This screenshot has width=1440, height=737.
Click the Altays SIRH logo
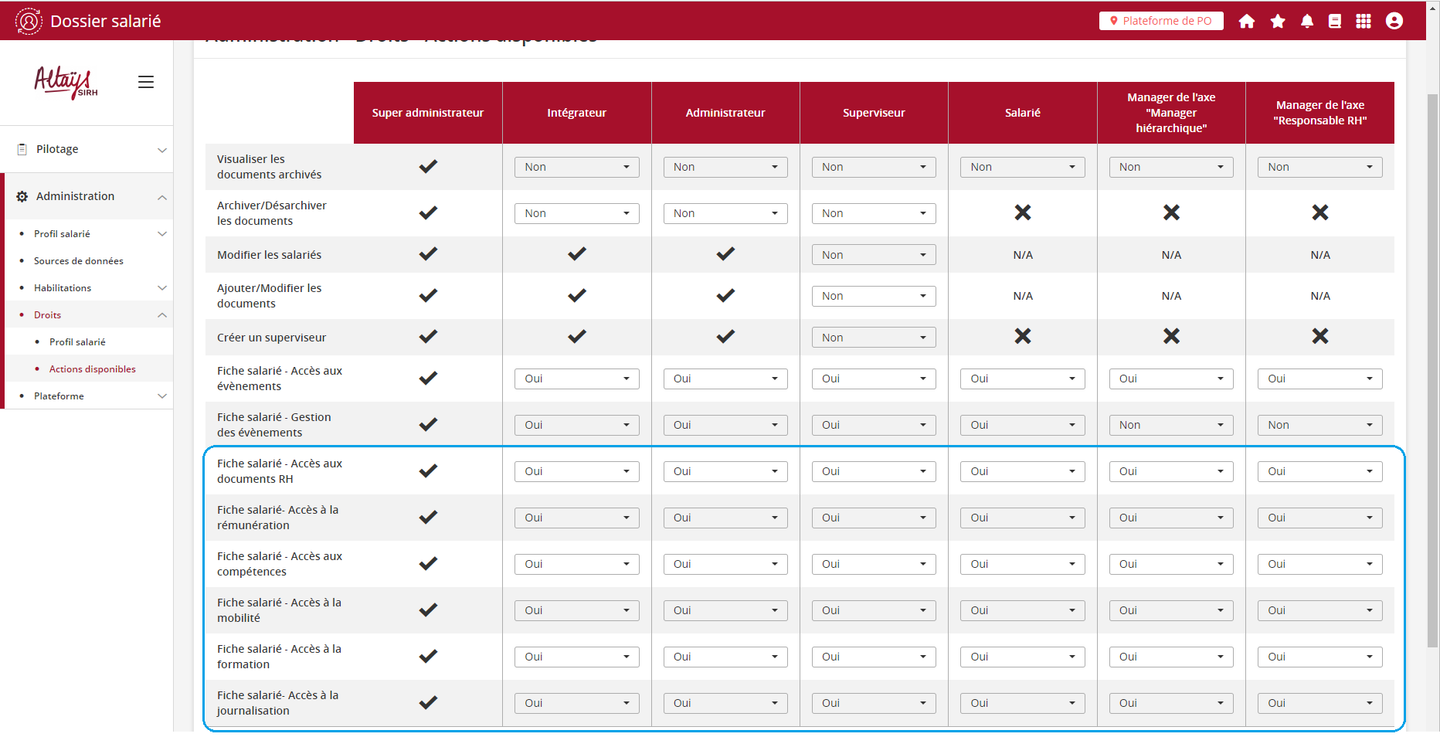pyautogui.click(x=64, y=82)
